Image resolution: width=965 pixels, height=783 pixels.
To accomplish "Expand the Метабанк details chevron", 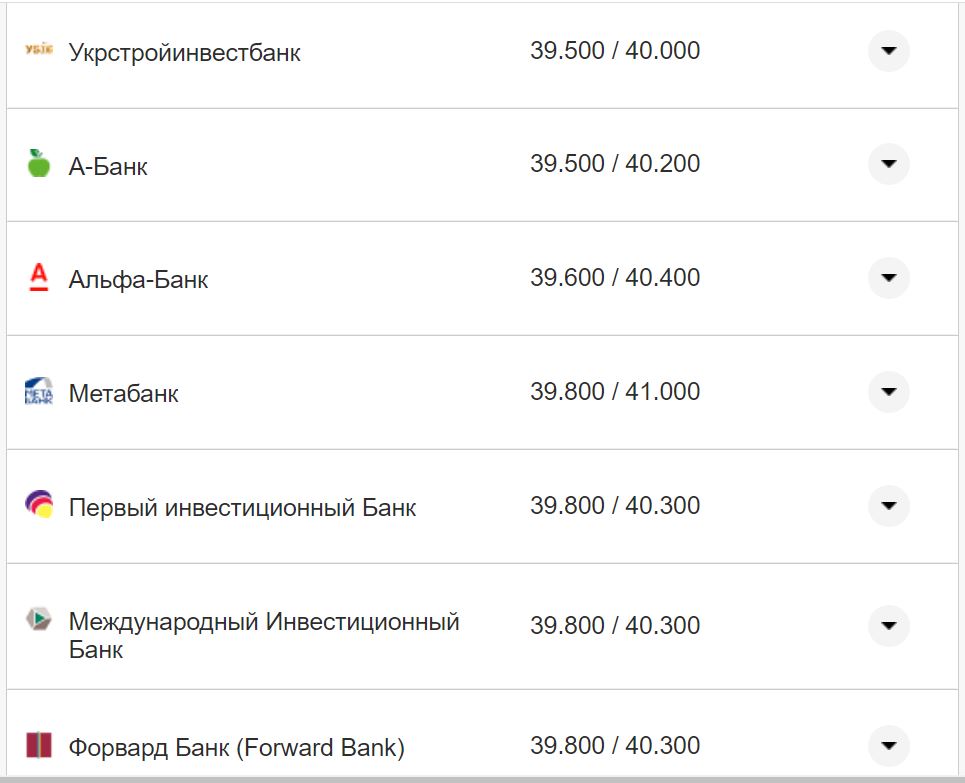I will (x=888, y=392).
